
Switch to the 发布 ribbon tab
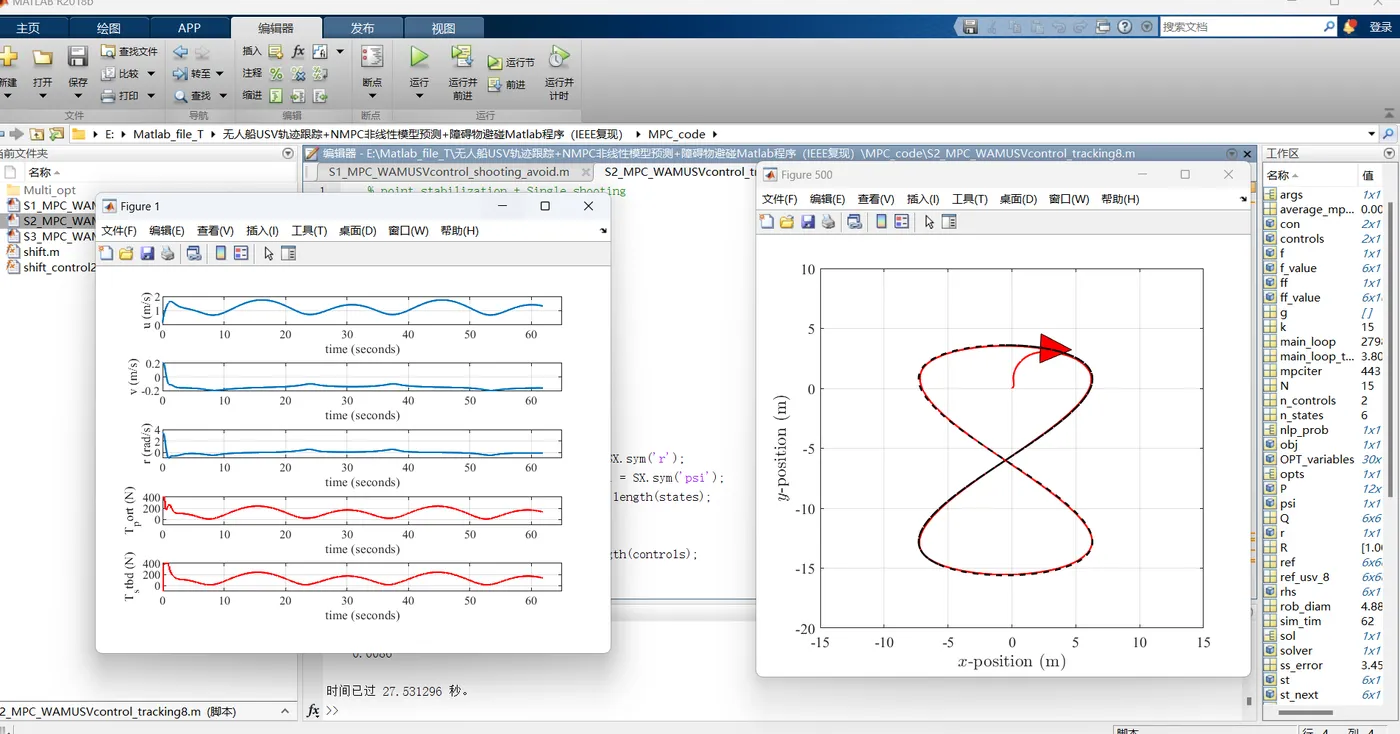[363, 28]
